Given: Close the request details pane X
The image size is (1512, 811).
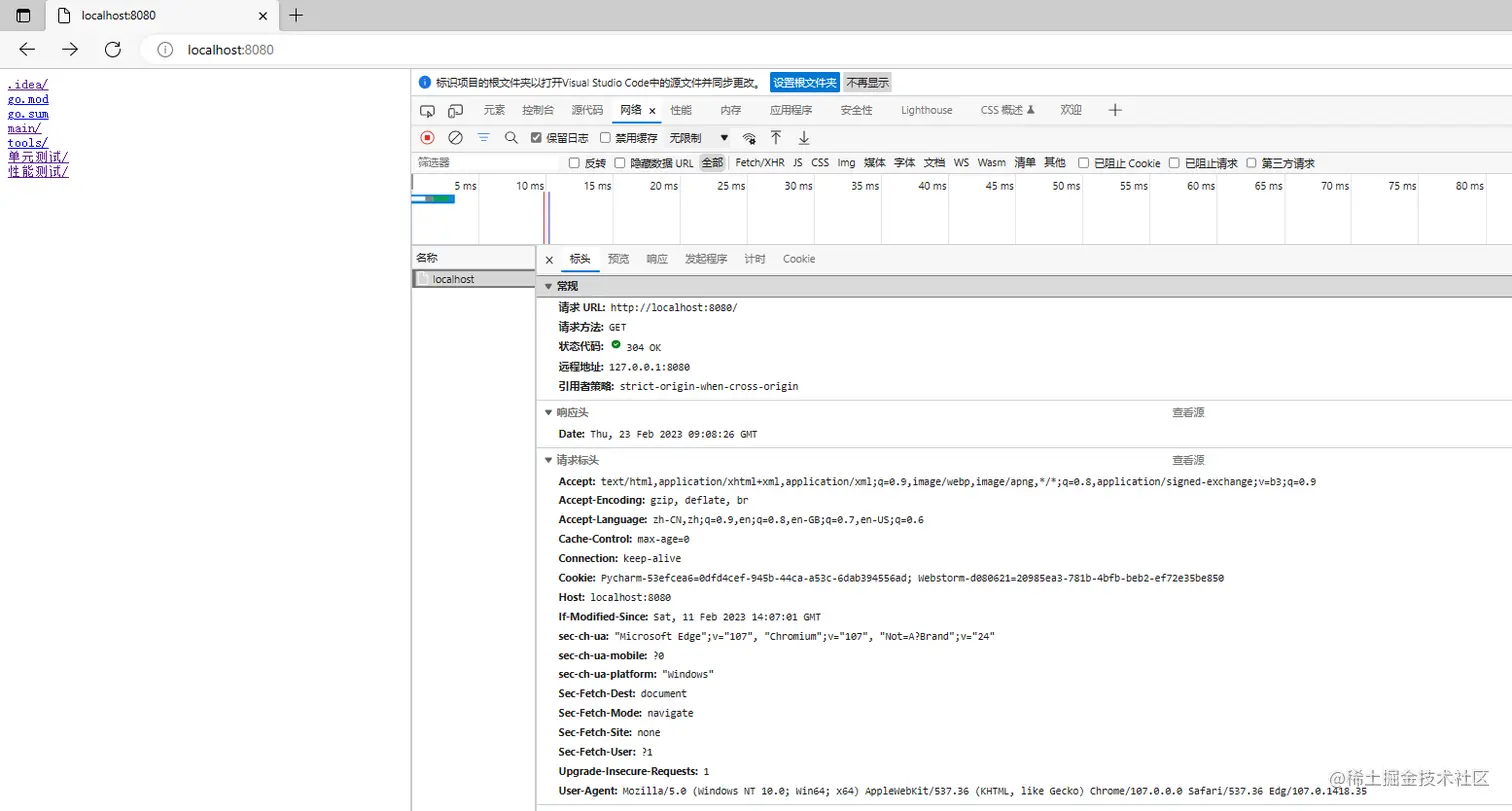Looking at the screenshot, I should [x=549, y=260].
